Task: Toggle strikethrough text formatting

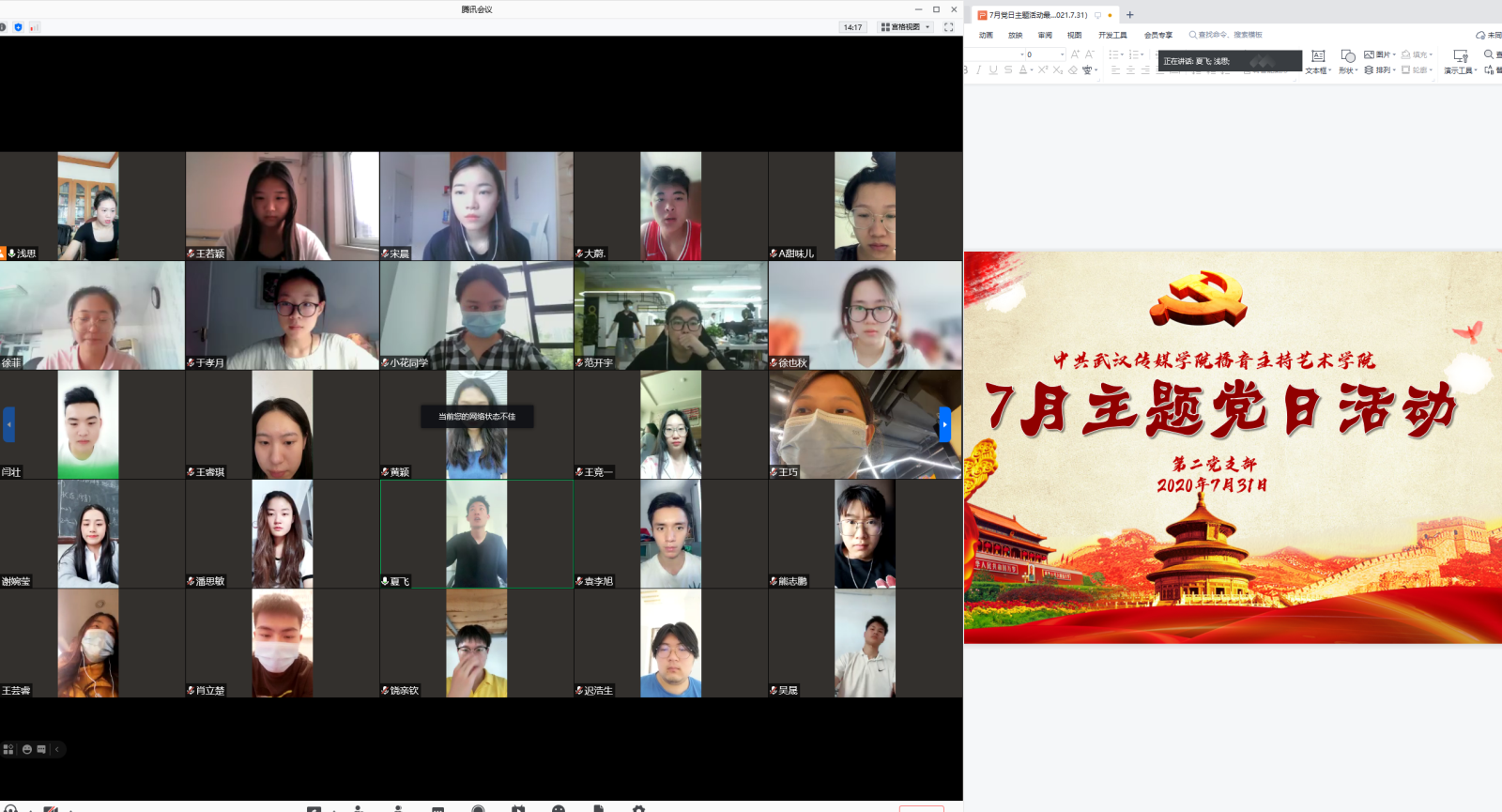Action: [x=1008, y=70]
